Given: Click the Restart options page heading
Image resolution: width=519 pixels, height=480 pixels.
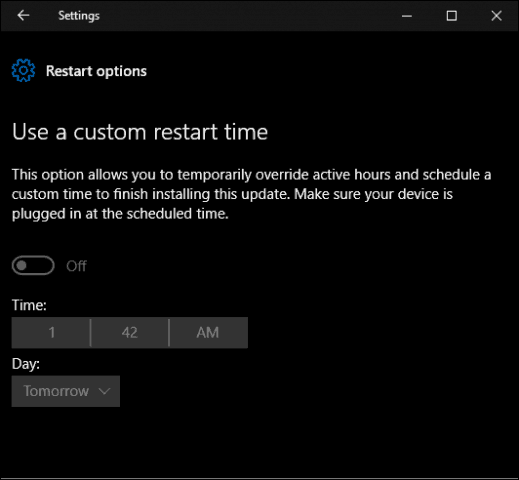Looking at the screenshot, I should point(96,71).
